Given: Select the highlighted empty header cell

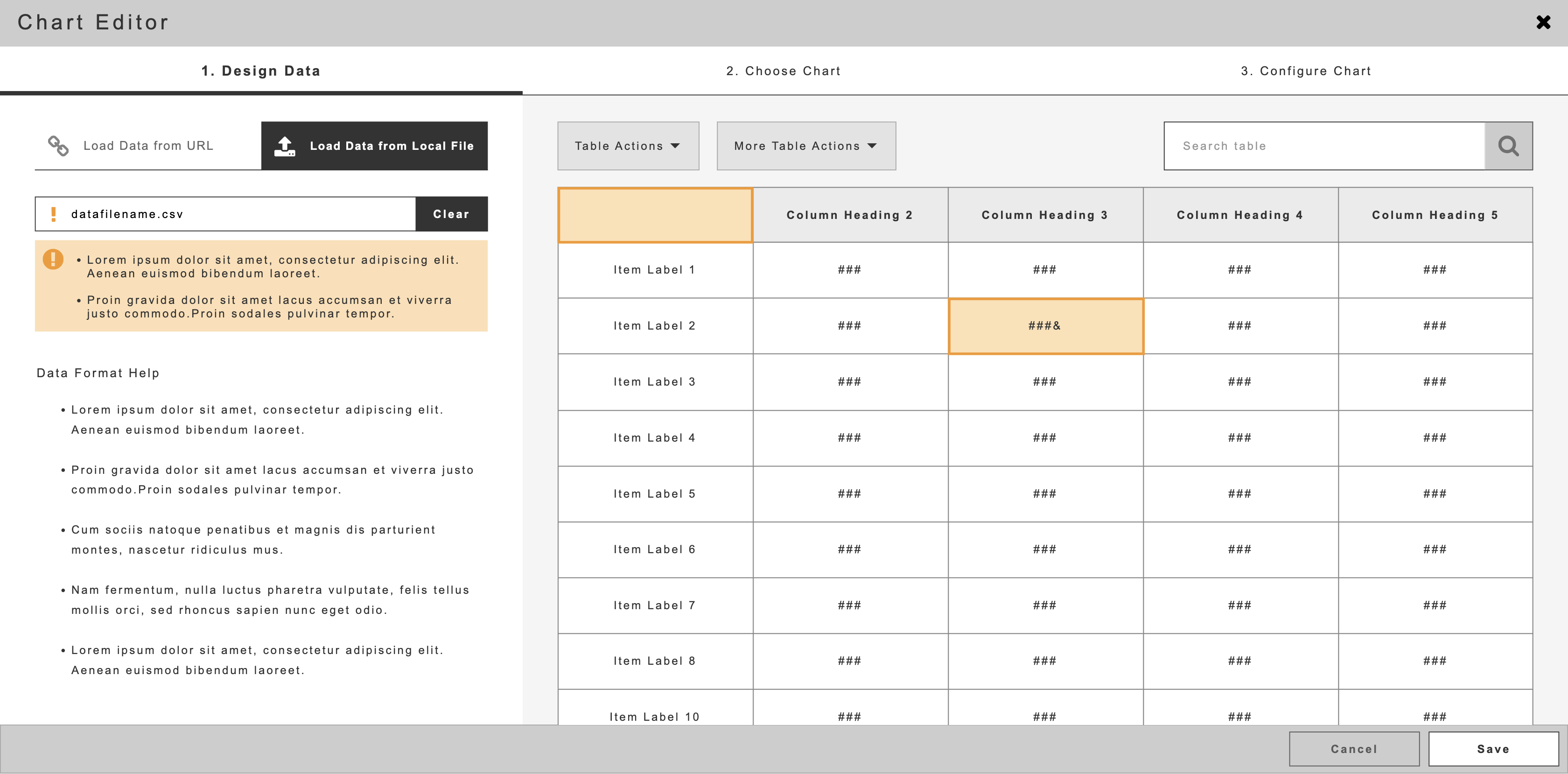Looking at the screenshot, I should click(655, 215).
